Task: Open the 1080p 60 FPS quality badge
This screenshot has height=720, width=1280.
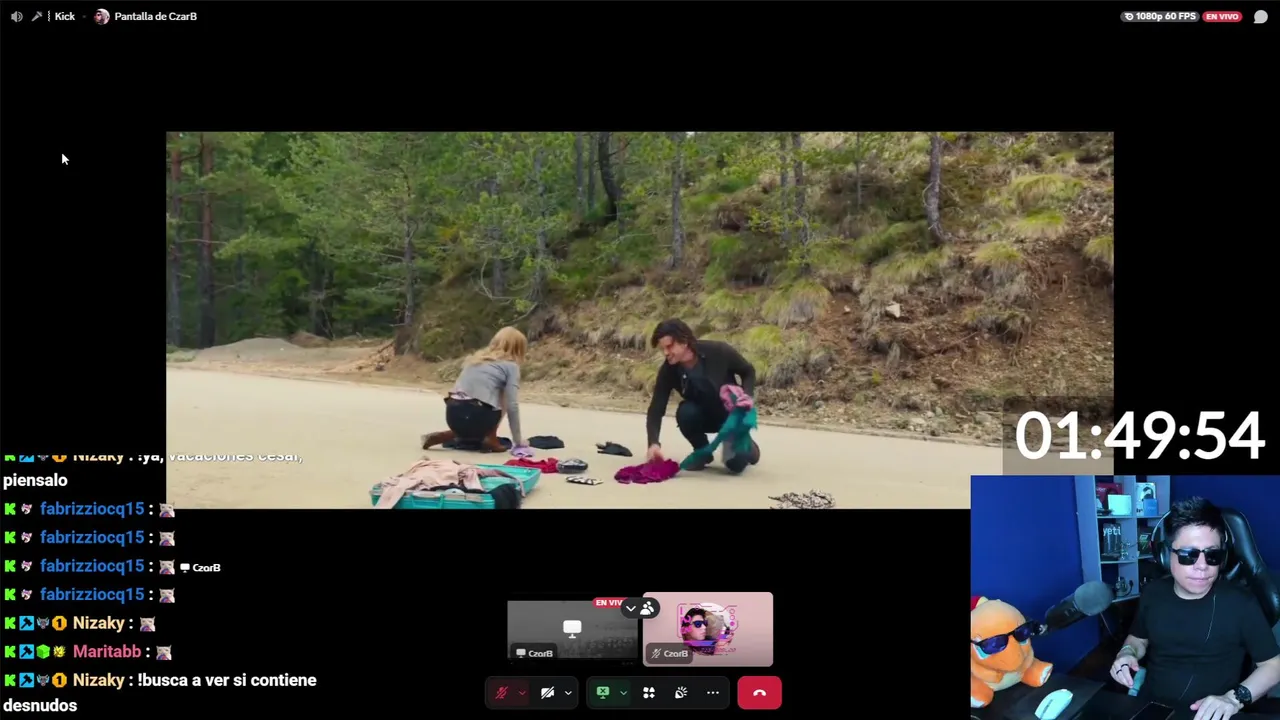Action: tap(1160, 16)
